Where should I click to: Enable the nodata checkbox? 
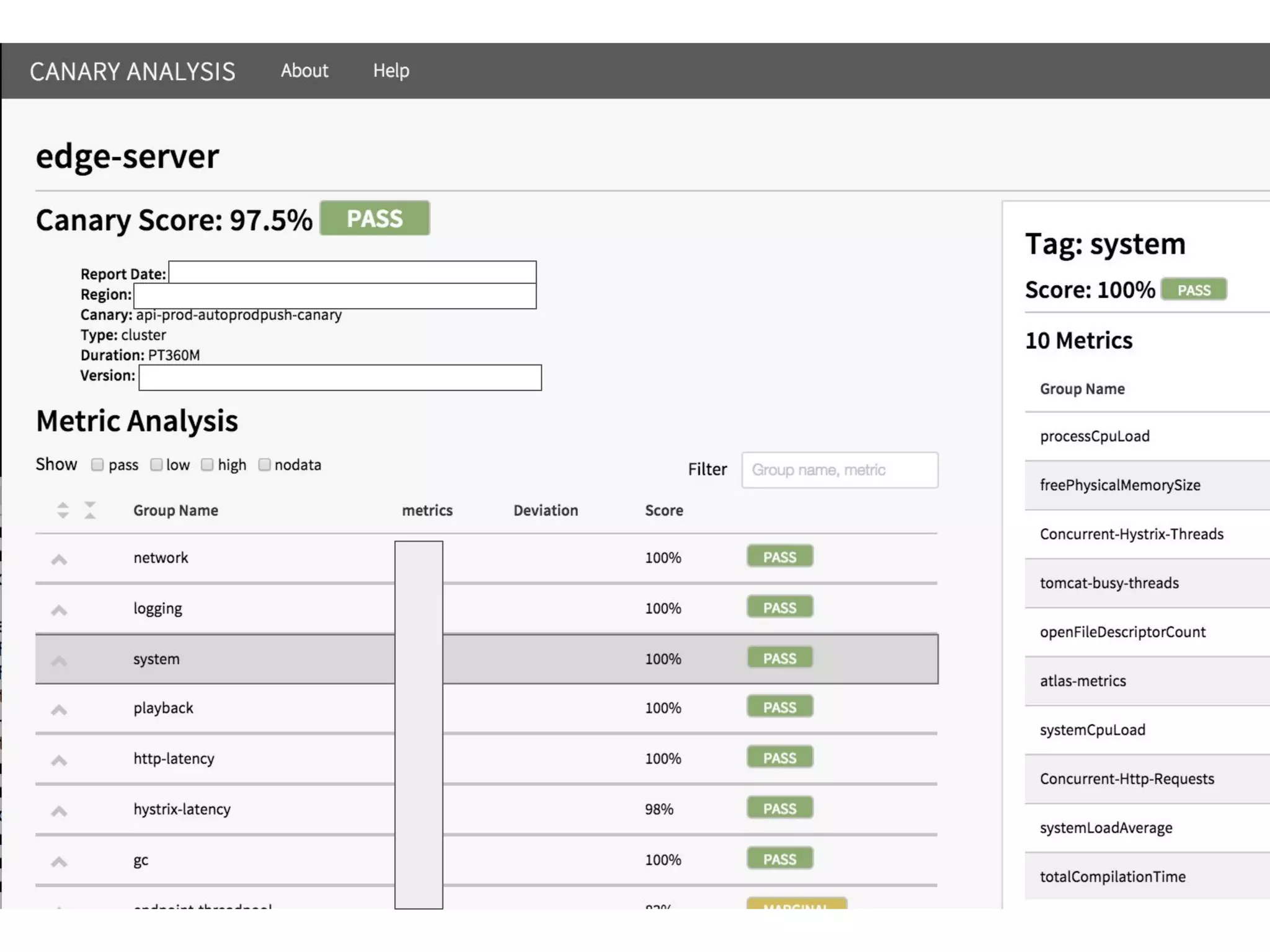264,465
